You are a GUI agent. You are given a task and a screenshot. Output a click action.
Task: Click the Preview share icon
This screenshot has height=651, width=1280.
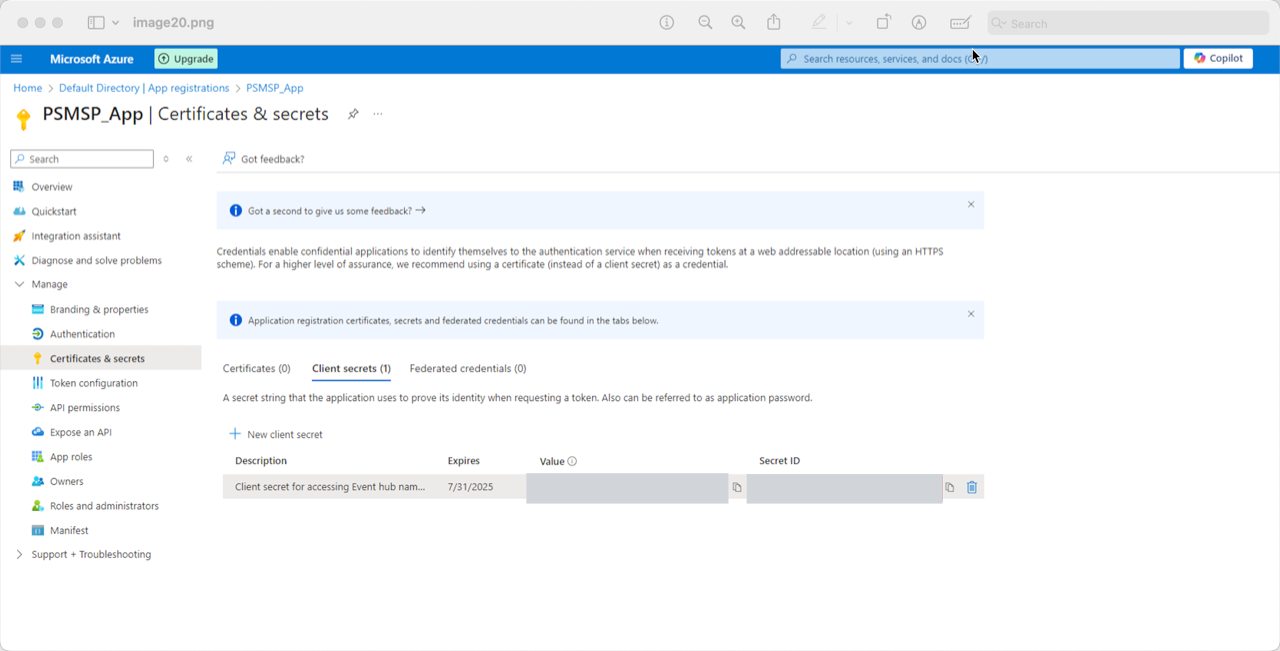773,23
